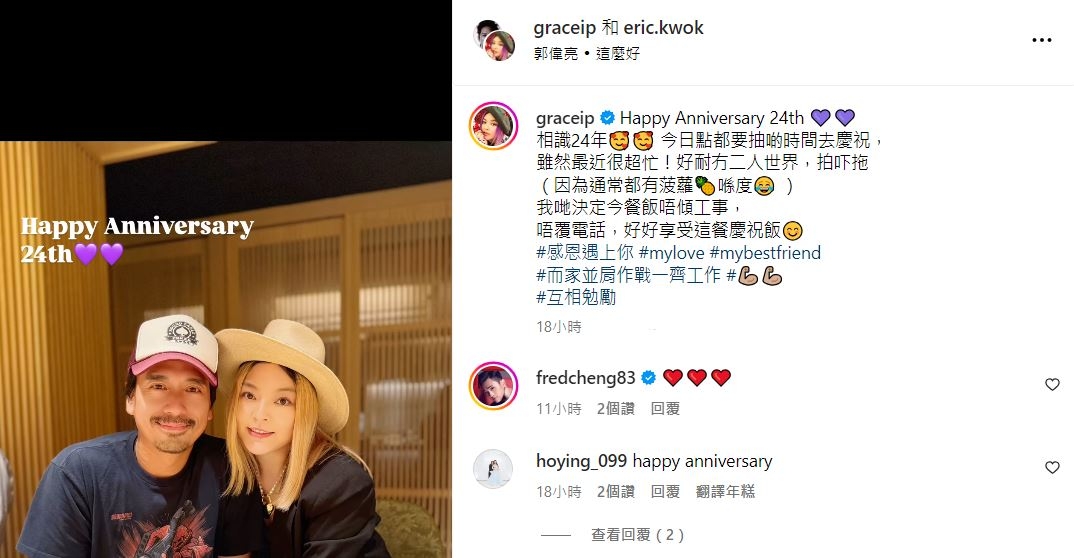Open the three-dot more options menu
The image size is (1074, 558).
tap(1041, 40)
